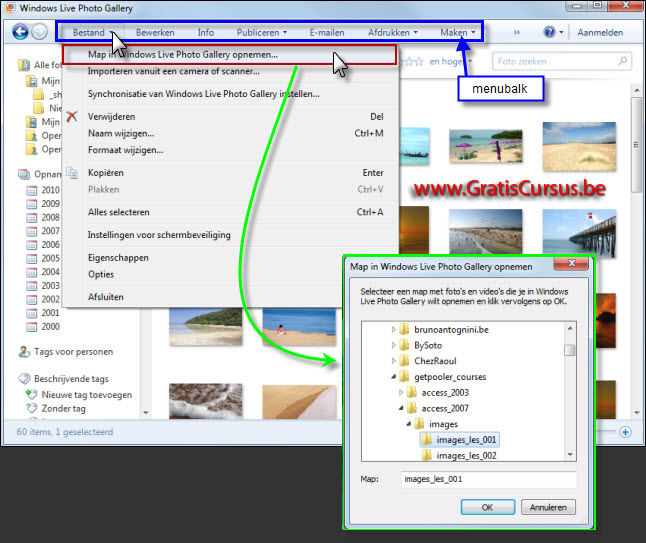The image size is (646, 543).
Task: Click the Back navigation arrow button
Action: point(20,32)
